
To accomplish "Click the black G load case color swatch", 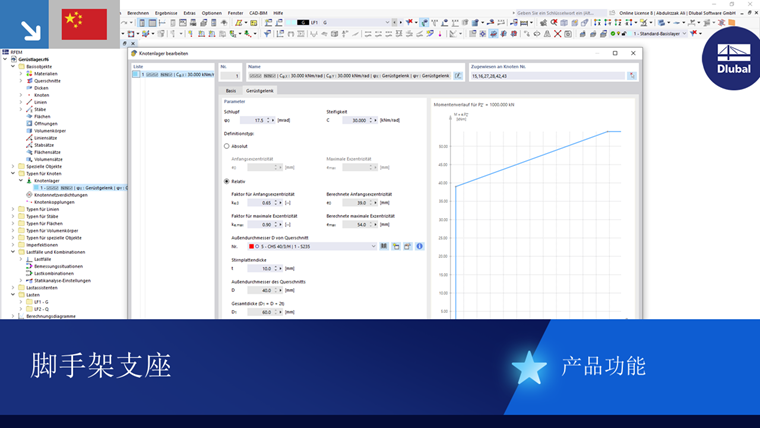I will coord(303,22).
